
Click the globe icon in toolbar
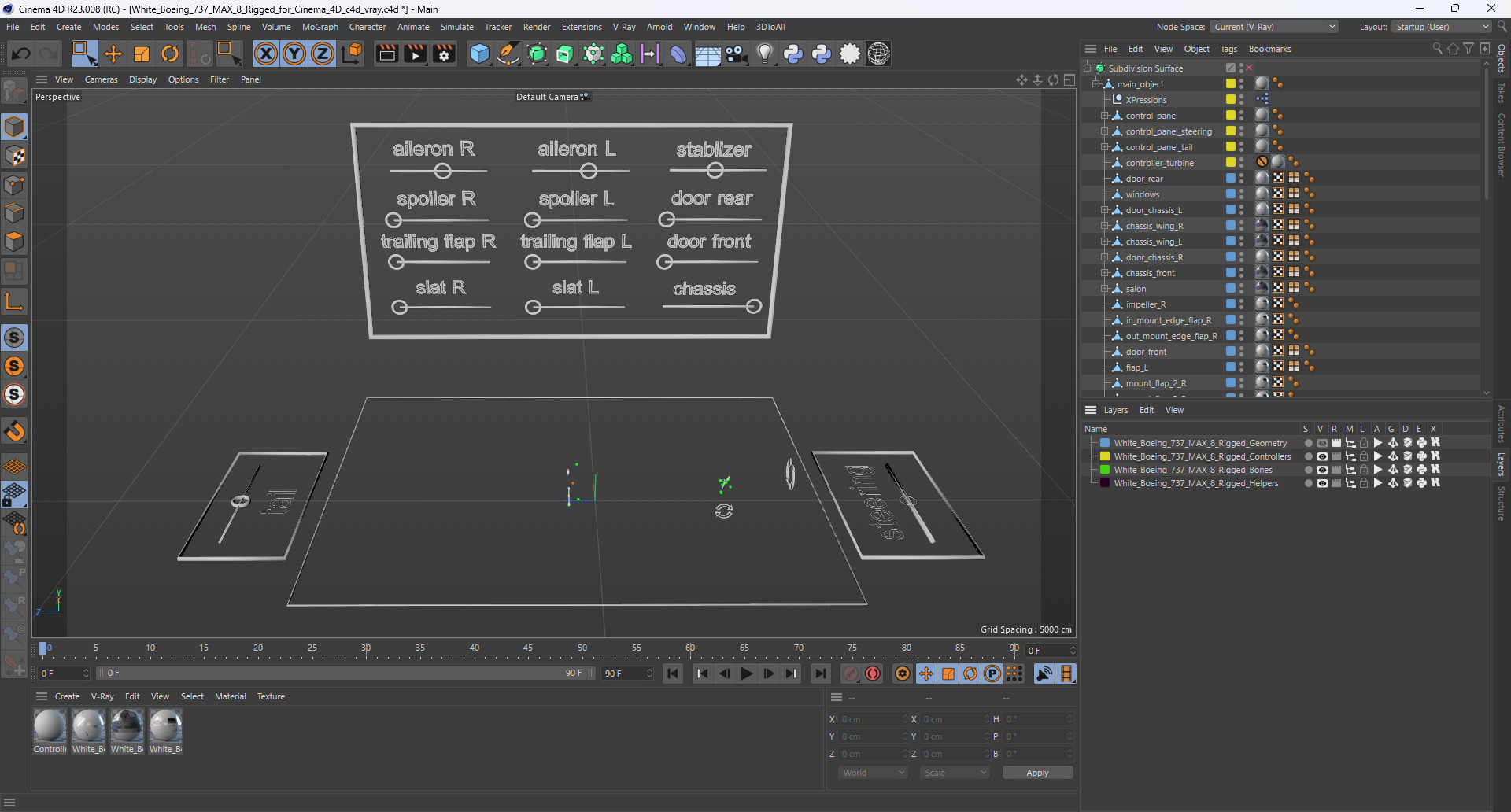click(878, 54)
